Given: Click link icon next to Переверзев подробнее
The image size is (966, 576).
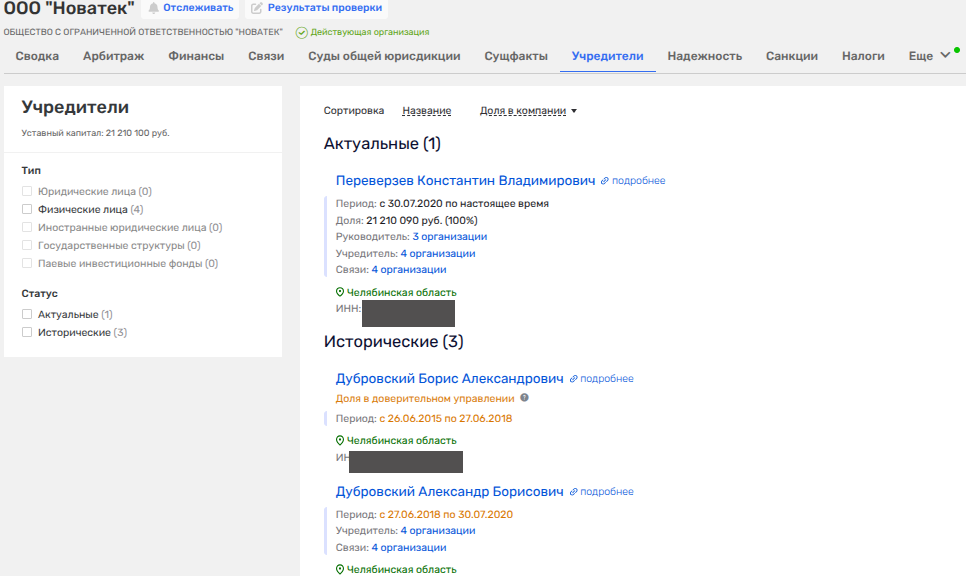Looking at the screenshot, I should pyautogui.click(x=604, y=181).
